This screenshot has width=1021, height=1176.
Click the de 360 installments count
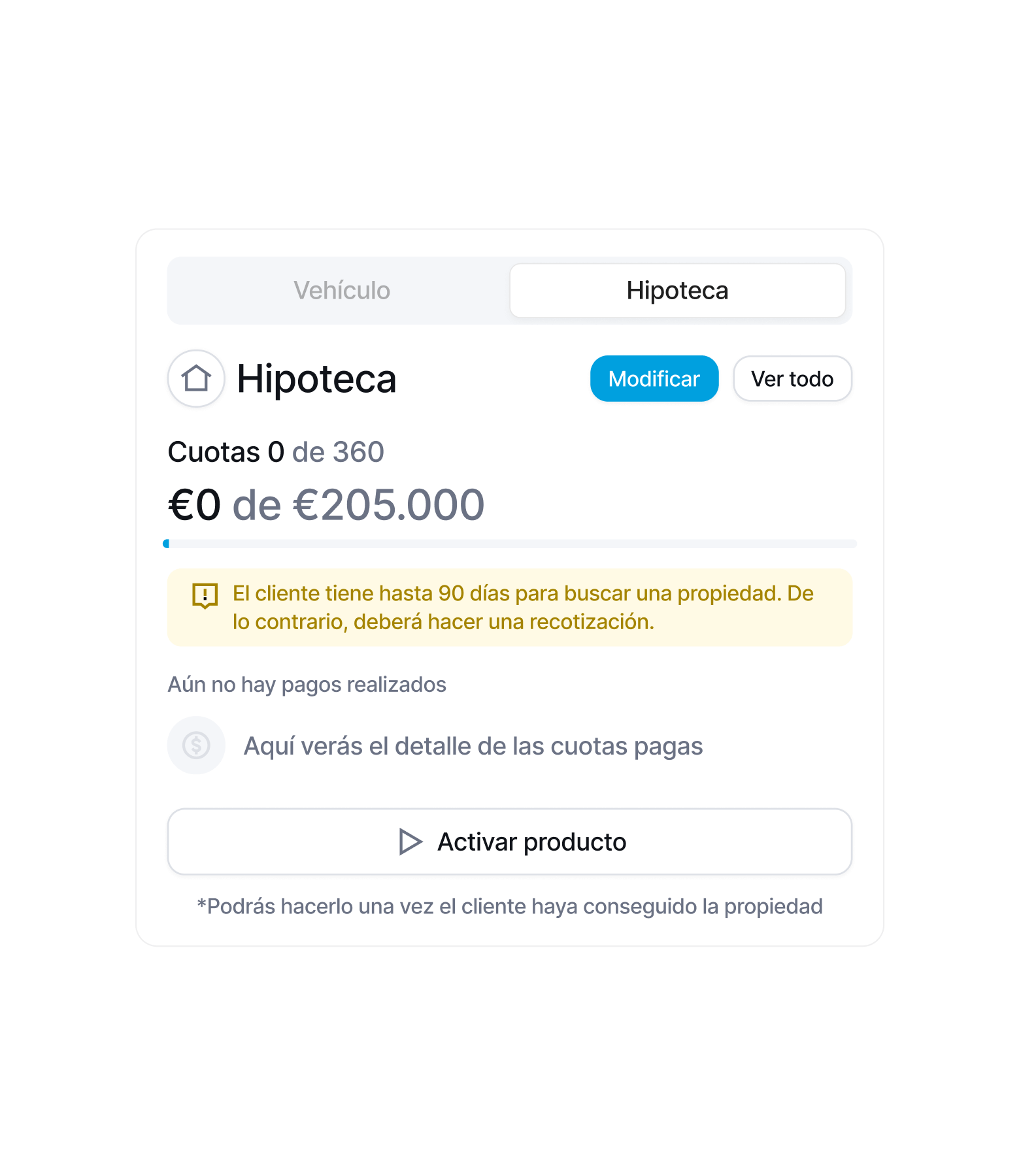tap(338, 452)
